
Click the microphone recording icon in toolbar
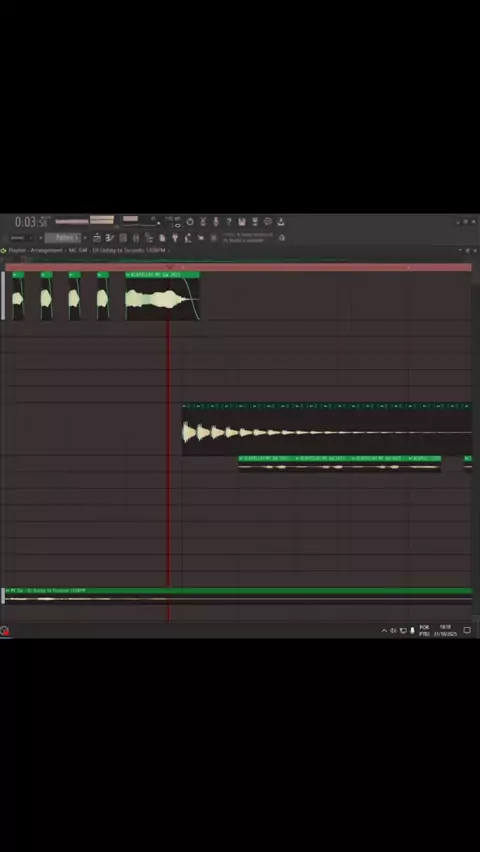pyautogui.click(x=216, y=222)
